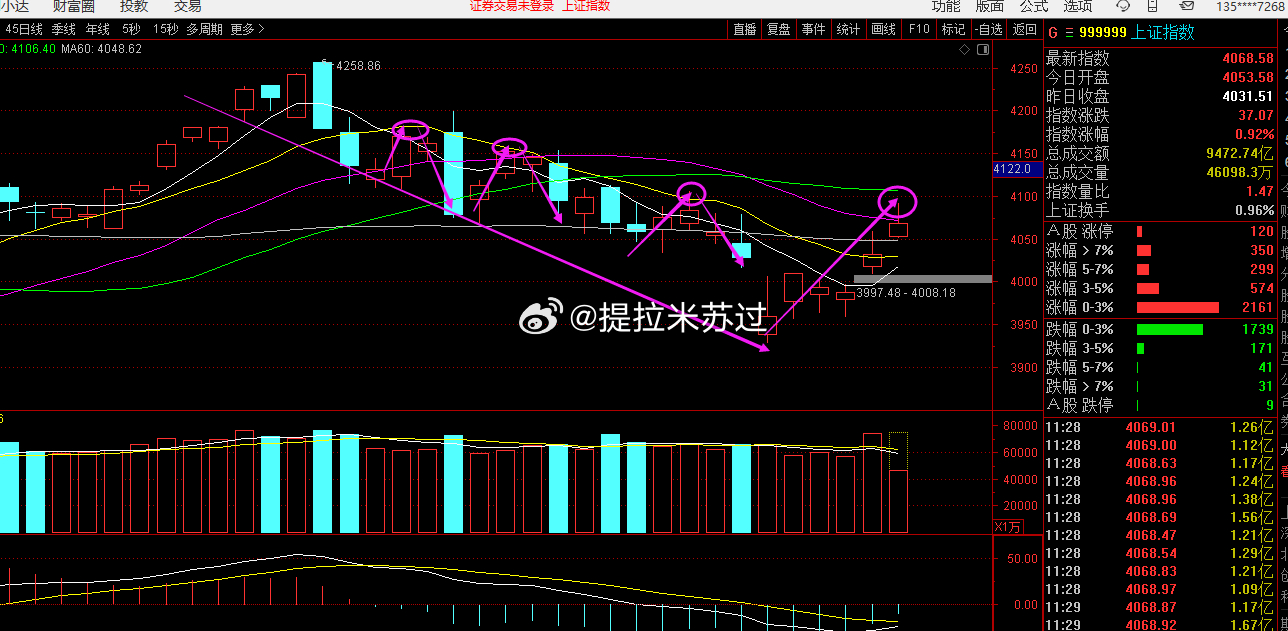Viewport: 1288px width, 631px height.
Task: Open the 小达 menu
Action: (x=14, y=5)
